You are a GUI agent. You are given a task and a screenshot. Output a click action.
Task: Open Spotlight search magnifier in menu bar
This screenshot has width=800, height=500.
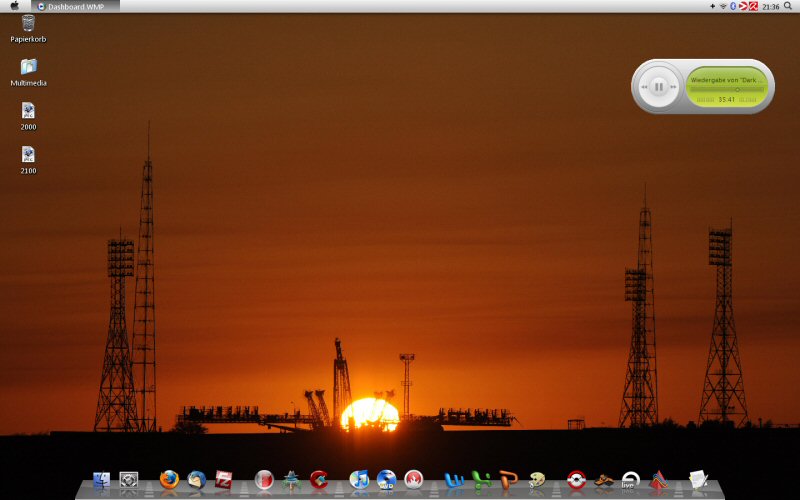pyautogui.click(x=789, y=6)
